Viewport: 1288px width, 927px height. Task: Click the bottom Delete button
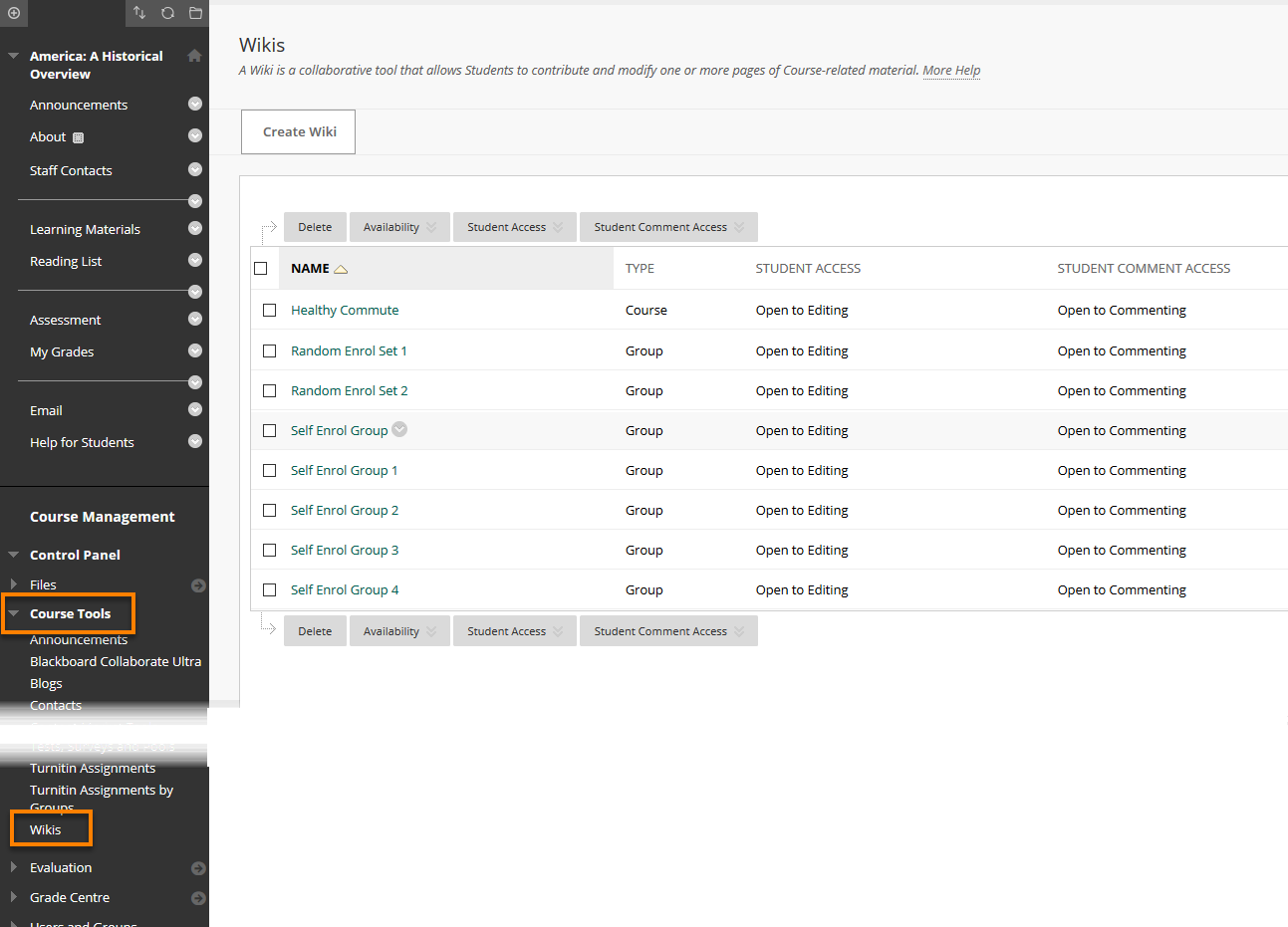(315, 631)
